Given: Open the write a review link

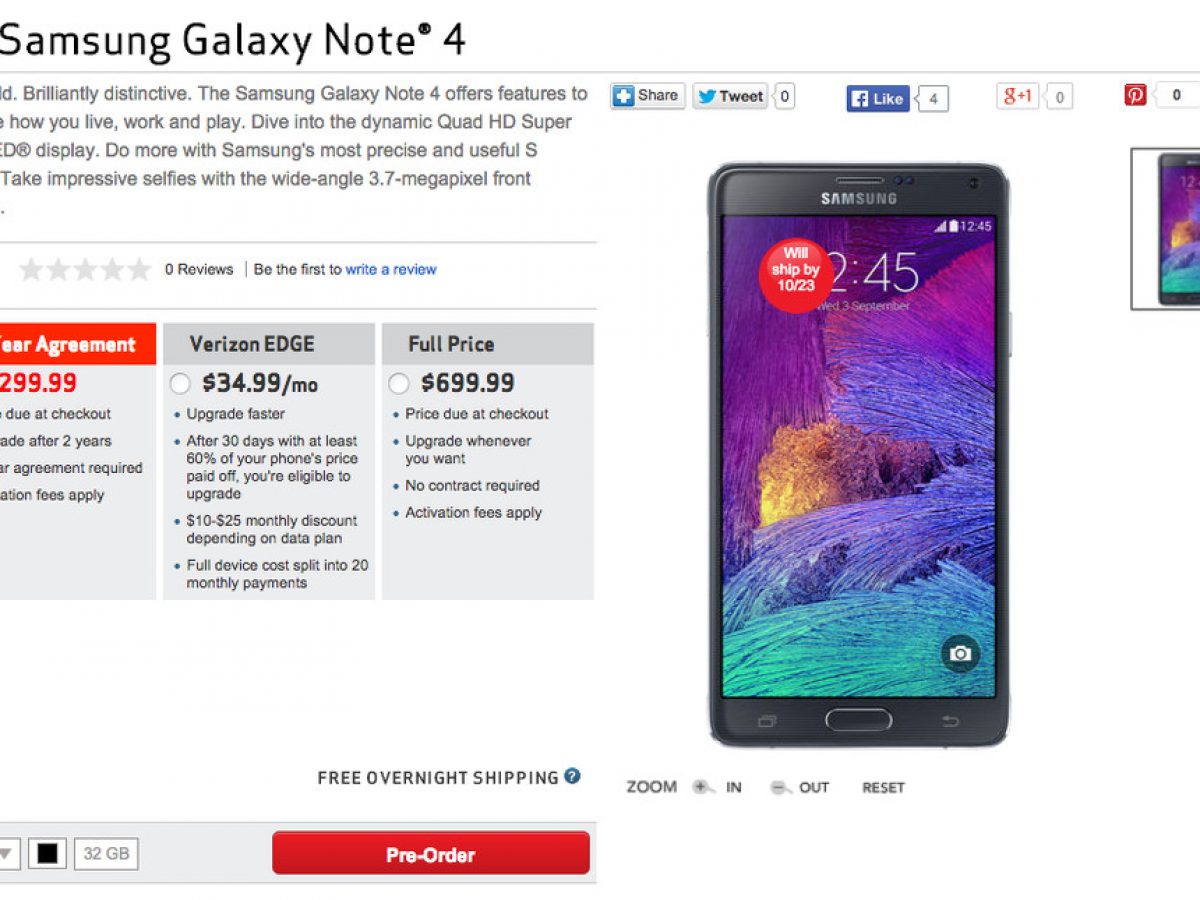Looking at the screenshot, I should click(x=391, y=269).
